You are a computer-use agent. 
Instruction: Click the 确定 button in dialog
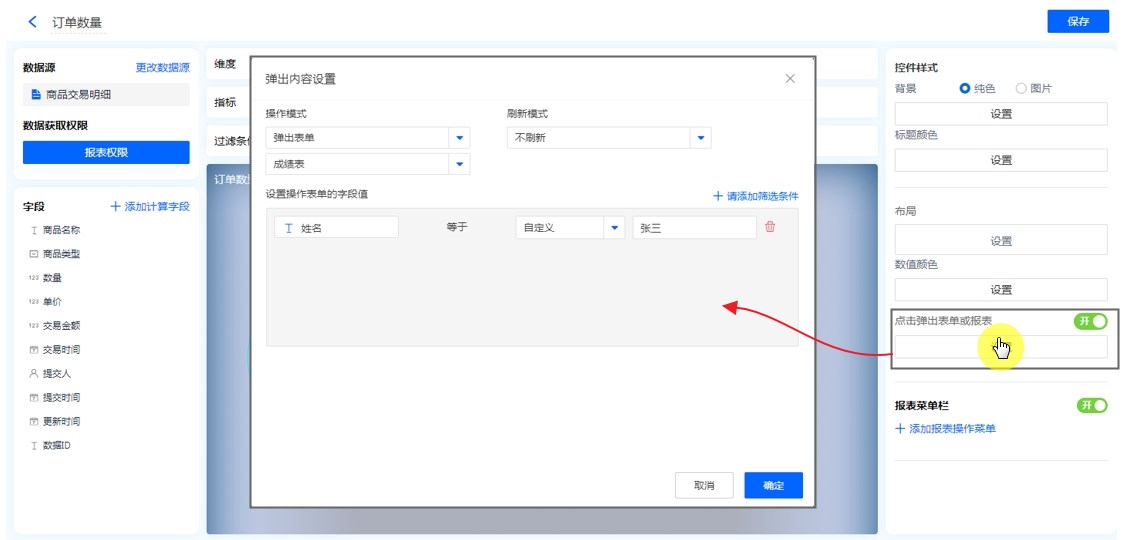(773, 485)
